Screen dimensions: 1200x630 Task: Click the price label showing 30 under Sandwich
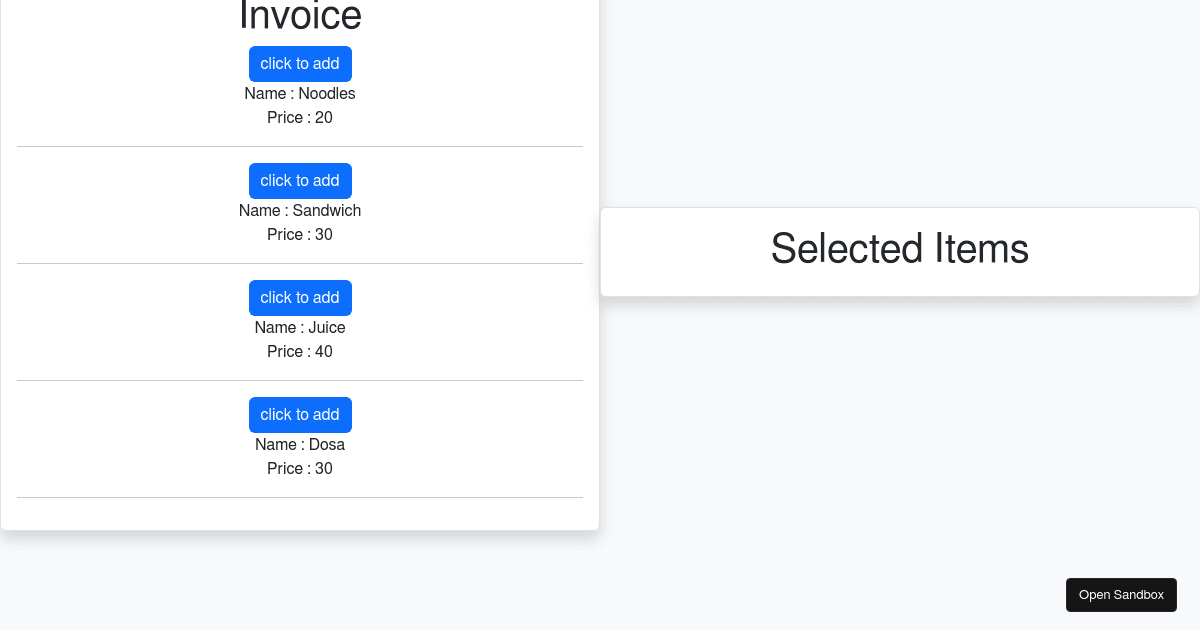pyautogui.click(x=300, y=234)
